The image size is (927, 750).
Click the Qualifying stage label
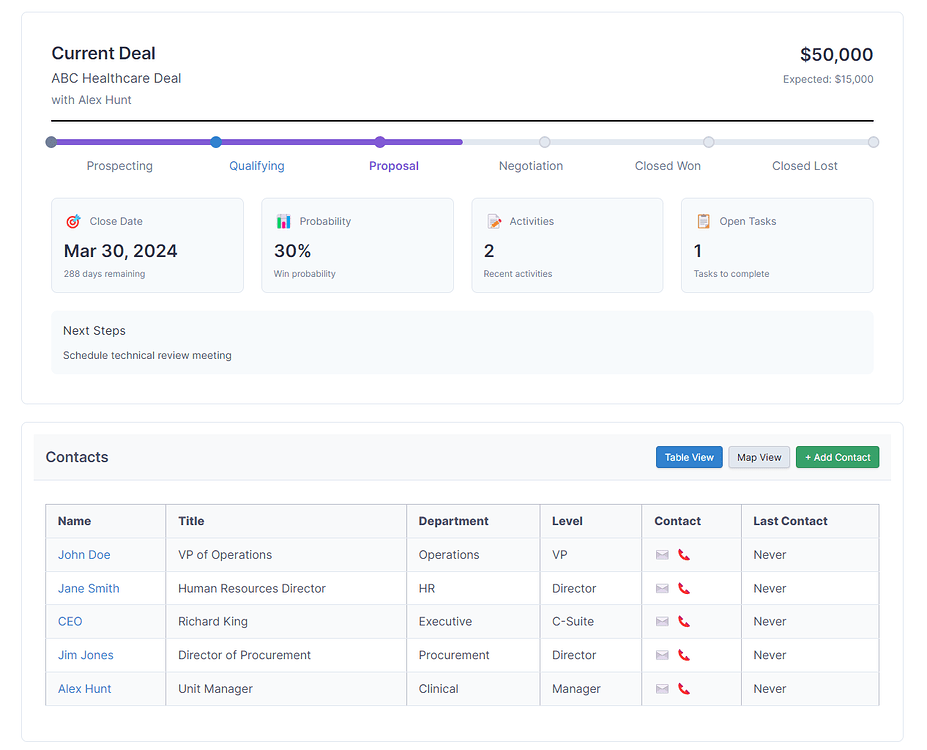pyautogui.click(x=256, y=165)
